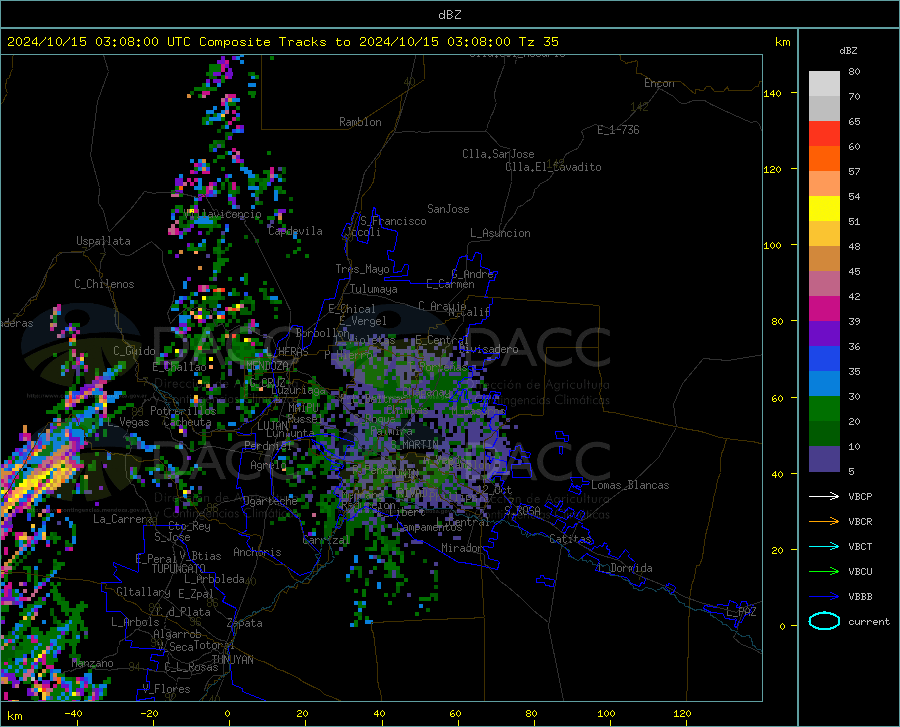The height and width of the screenshot is (727, 900).
Task: Click the 'Potrerillos' map label
Action: [x=183, y=411]
